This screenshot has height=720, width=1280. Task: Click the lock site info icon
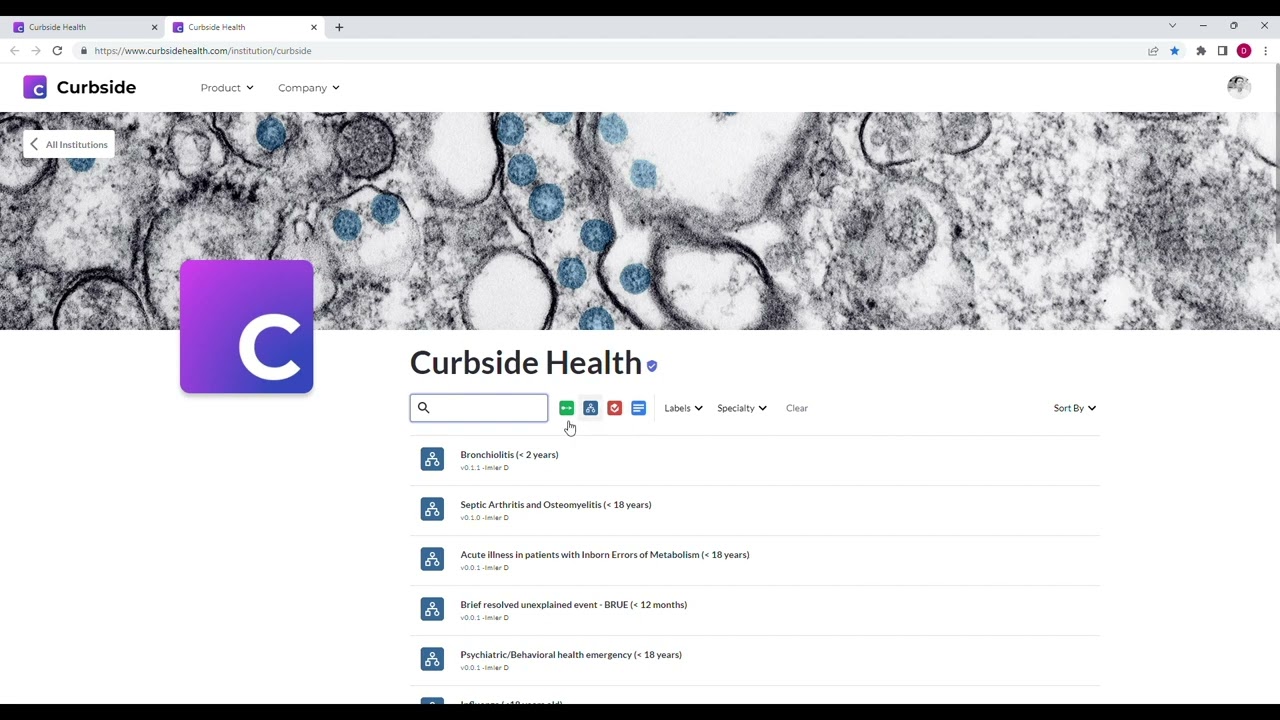(84, 51)
